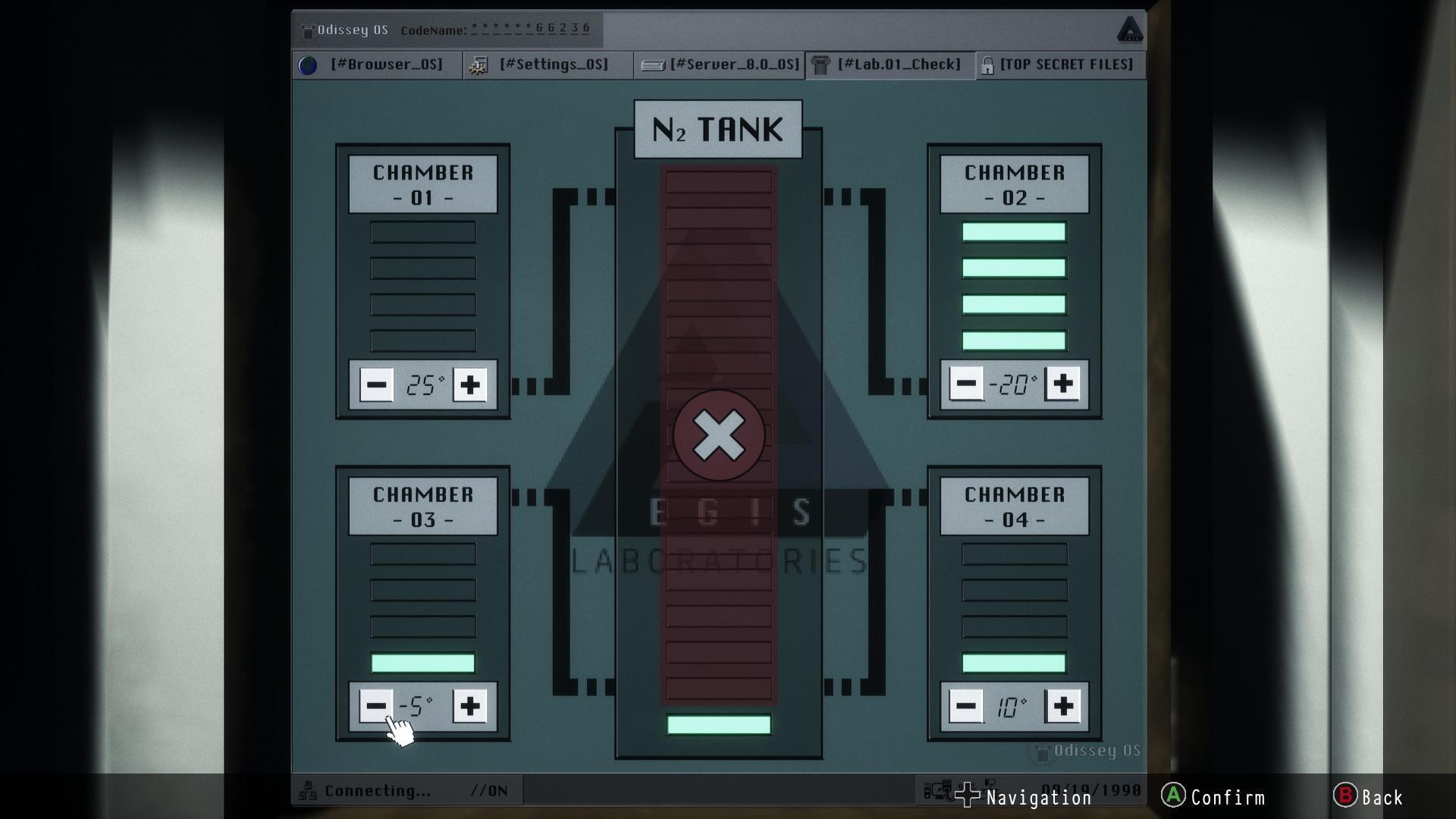The image size is (1456, 819).
Task: Increase Chamber 04 temperature with plus
Action: [1062, 706]
